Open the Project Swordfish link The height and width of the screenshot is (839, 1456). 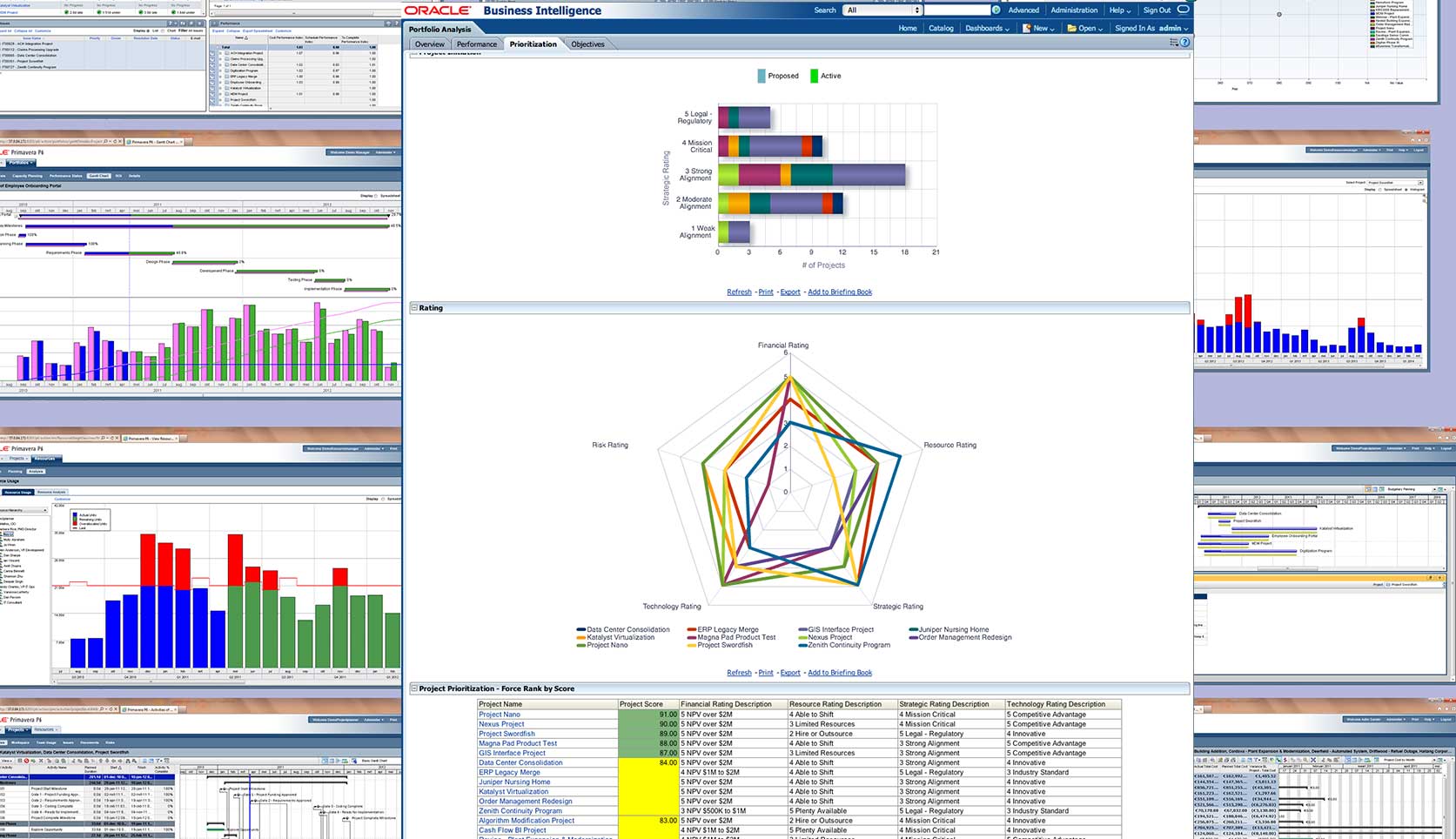[x=507, y=734]
